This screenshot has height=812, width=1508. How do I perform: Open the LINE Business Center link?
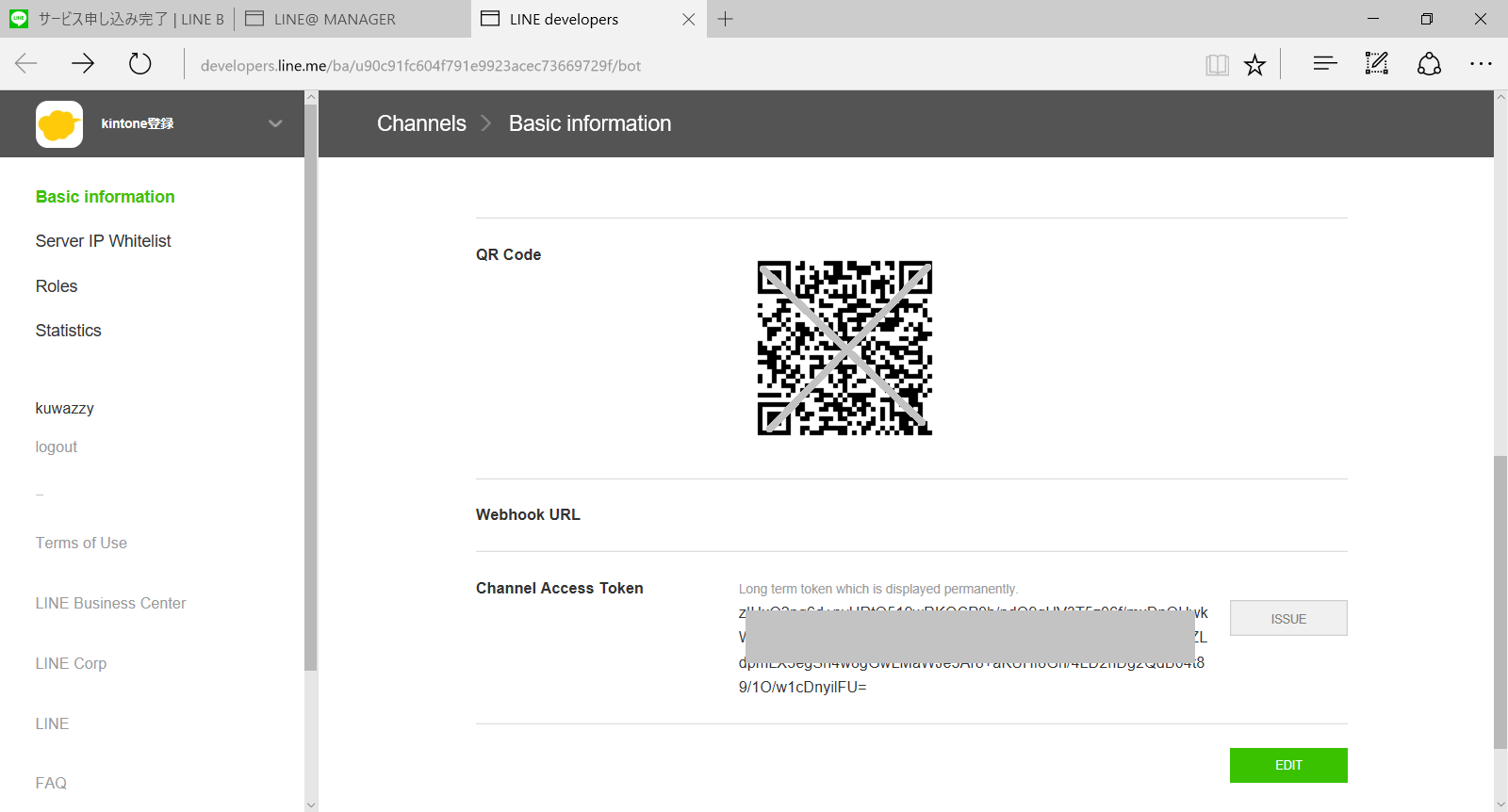coord(111,603)
